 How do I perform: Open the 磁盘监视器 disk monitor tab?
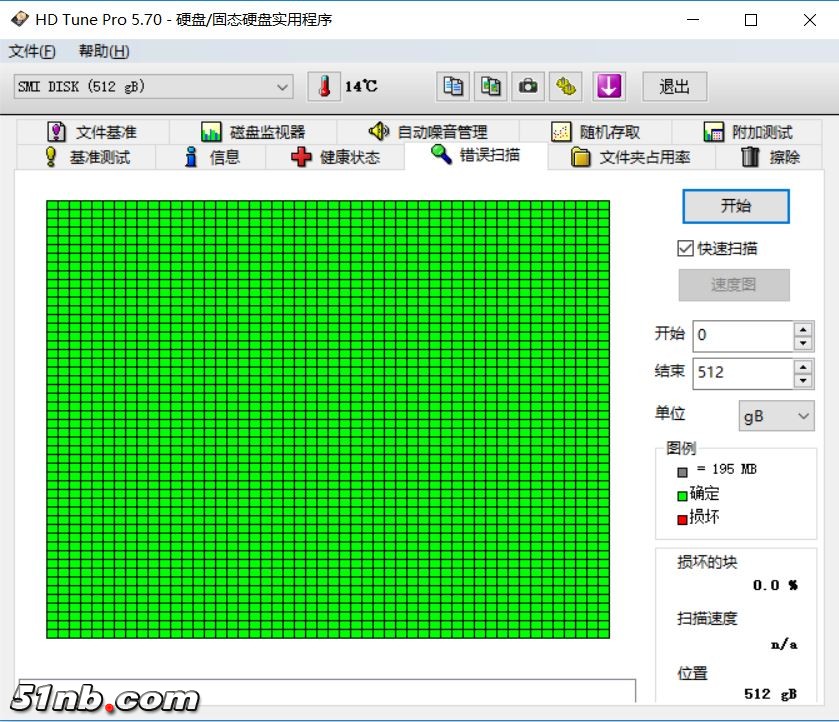pos(253,132)
